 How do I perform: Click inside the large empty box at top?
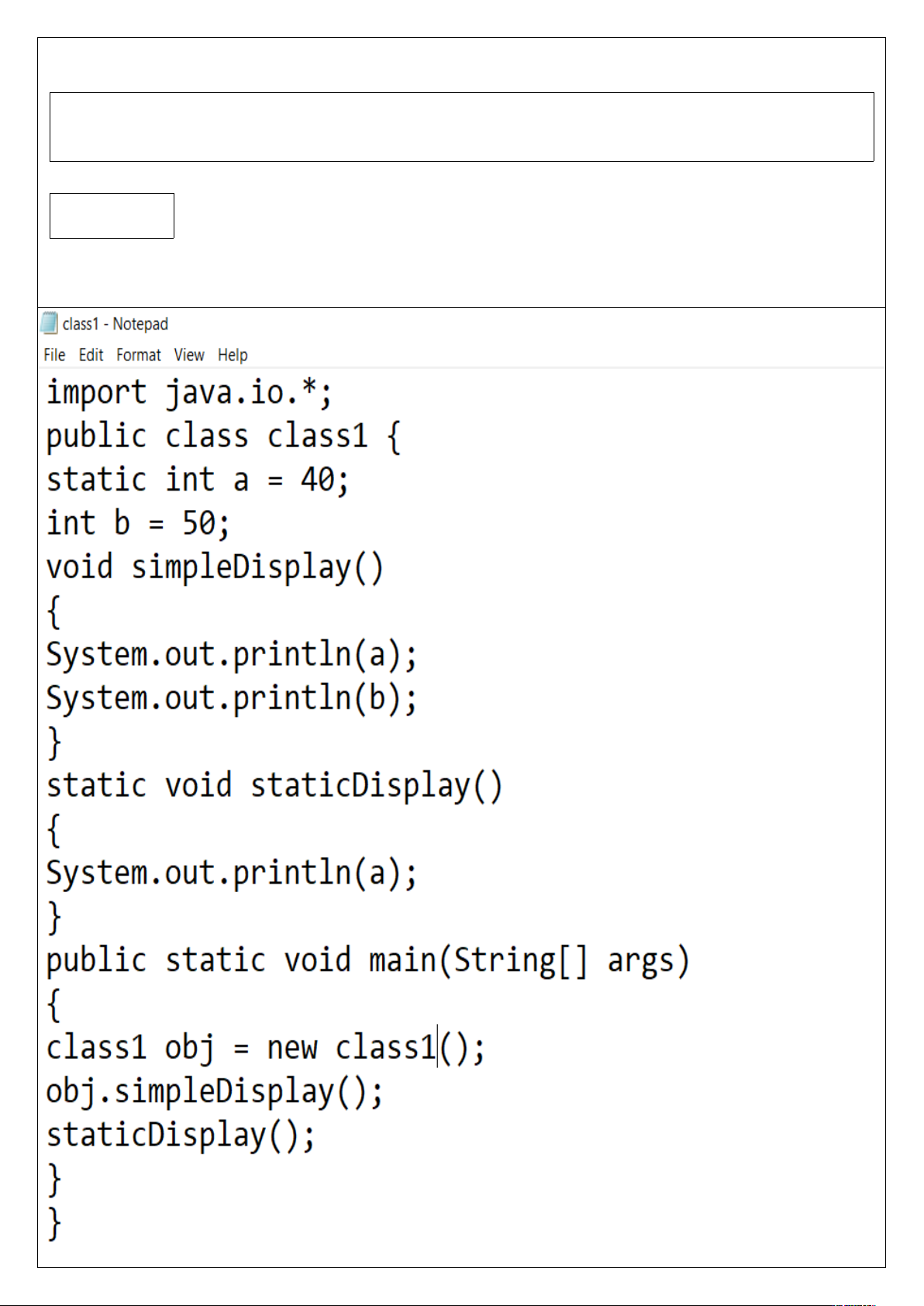(x=461, y=127)
